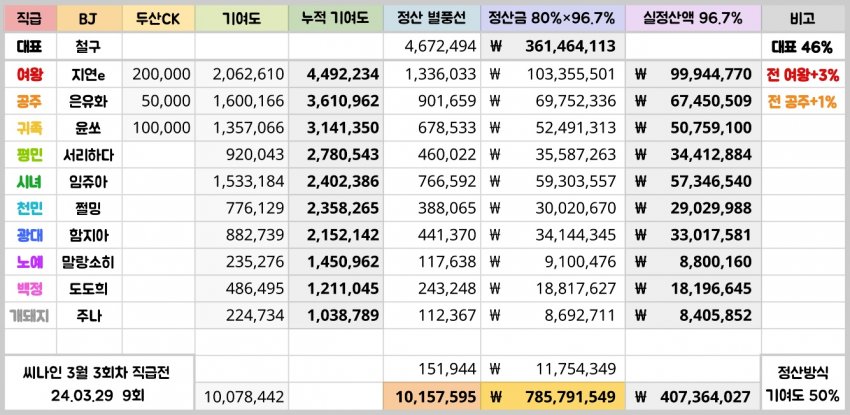Image resolution: width=850 pixels, height=415 pixels.
Task: Select the orange 공주 rank cell
Action: [x=29, y=101]
